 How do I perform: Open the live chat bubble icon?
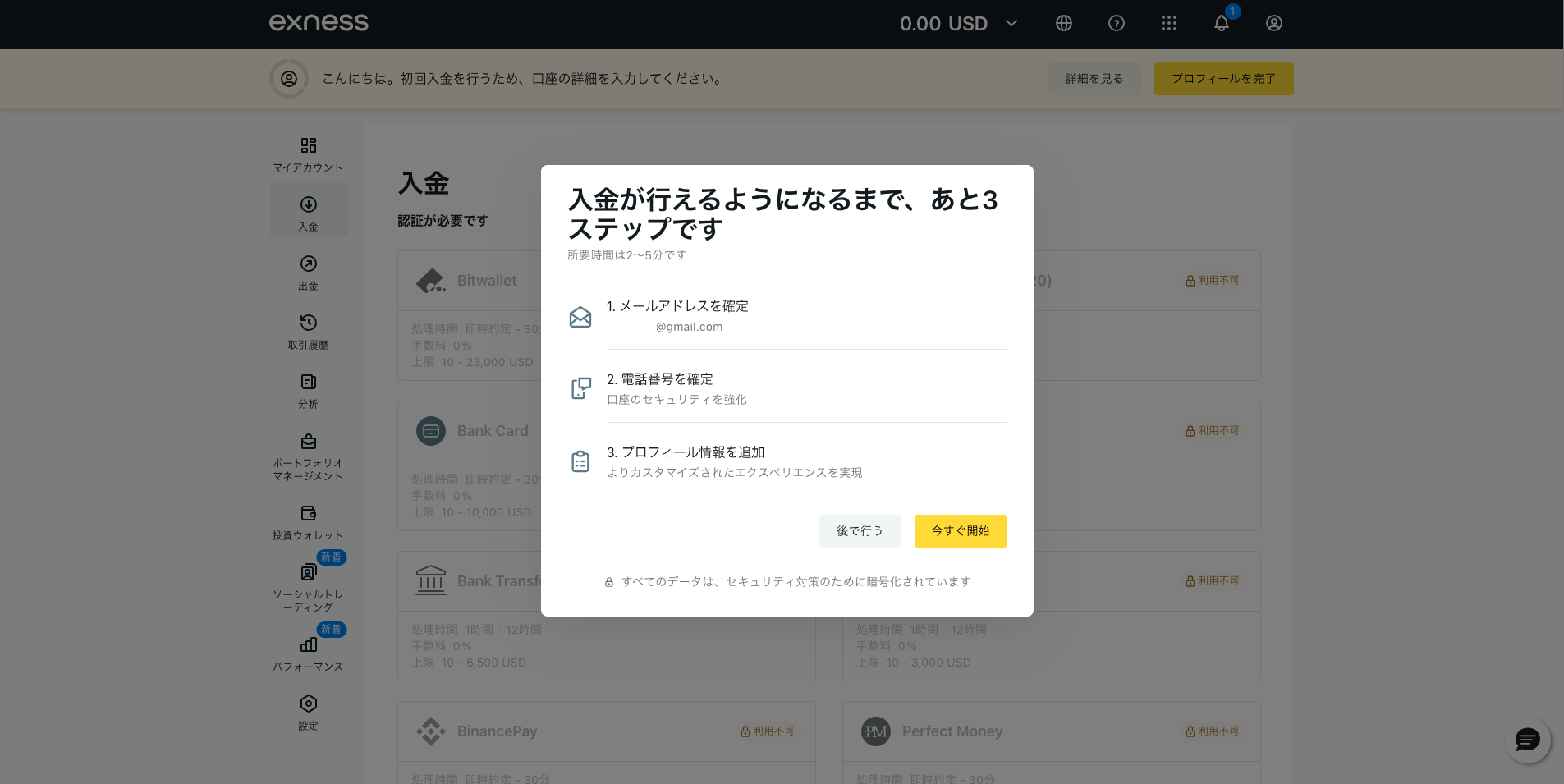pos(1527,740)
